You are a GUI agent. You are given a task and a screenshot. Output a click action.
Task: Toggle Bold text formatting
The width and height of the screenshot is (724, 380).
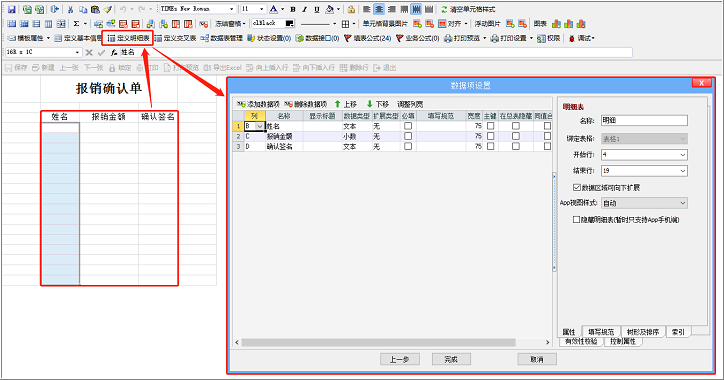pos(293,9)
